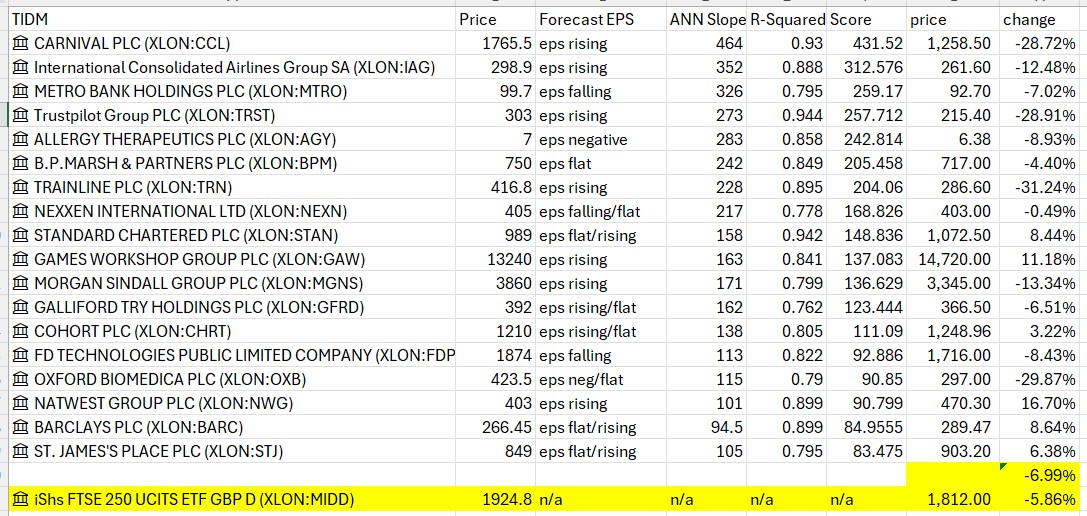This screenshot has height=516, width=1087.
Task: Select the FD TECHNOLOGIES company name cell
Action: (232, 356)
